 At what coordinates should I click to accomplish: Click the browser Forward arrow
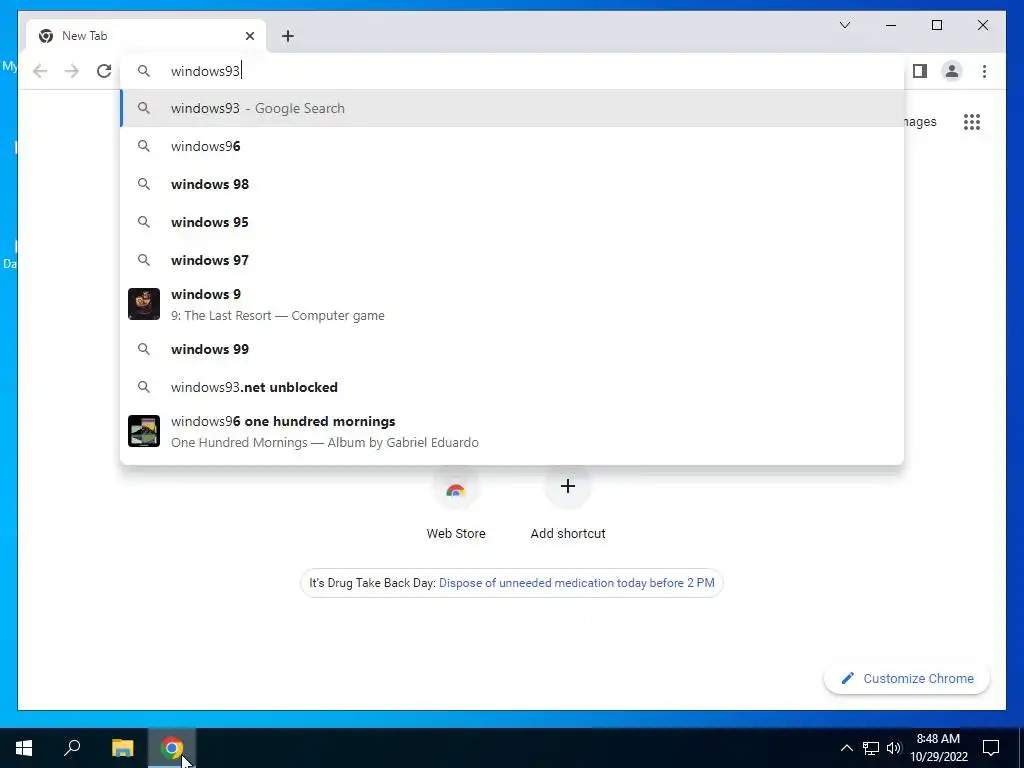[72, 71]
